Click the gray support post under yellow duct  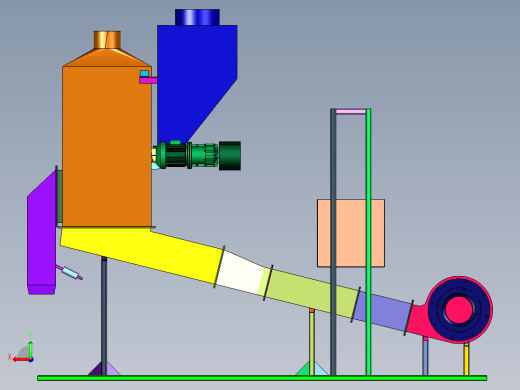tap(104, 317)
